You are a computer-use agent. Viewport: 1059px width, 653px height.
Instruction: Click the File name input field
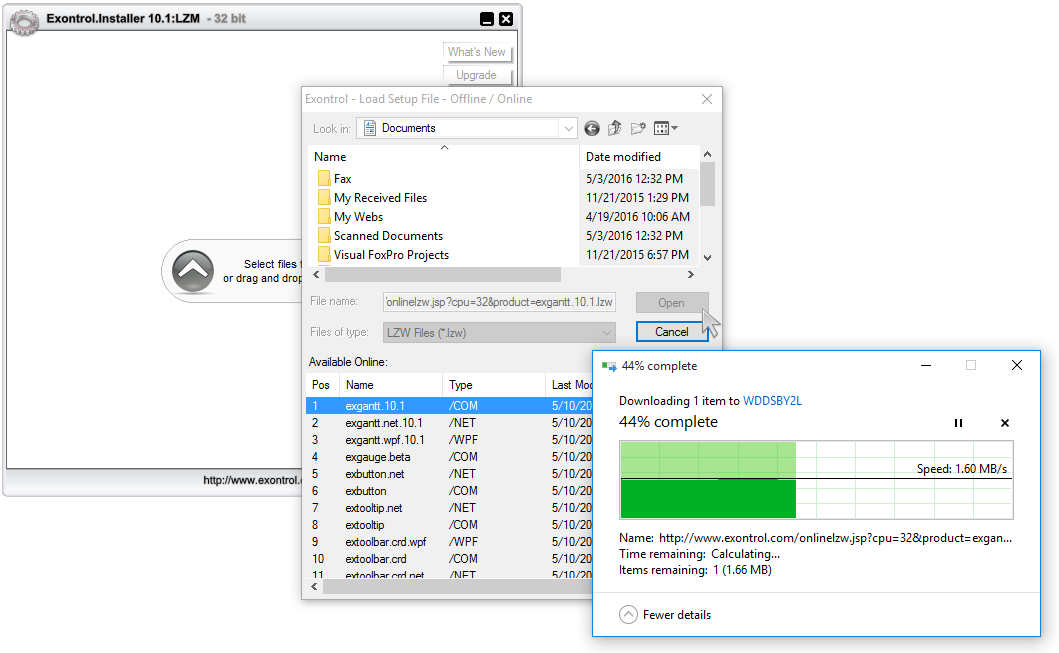[x=499, y=302]
